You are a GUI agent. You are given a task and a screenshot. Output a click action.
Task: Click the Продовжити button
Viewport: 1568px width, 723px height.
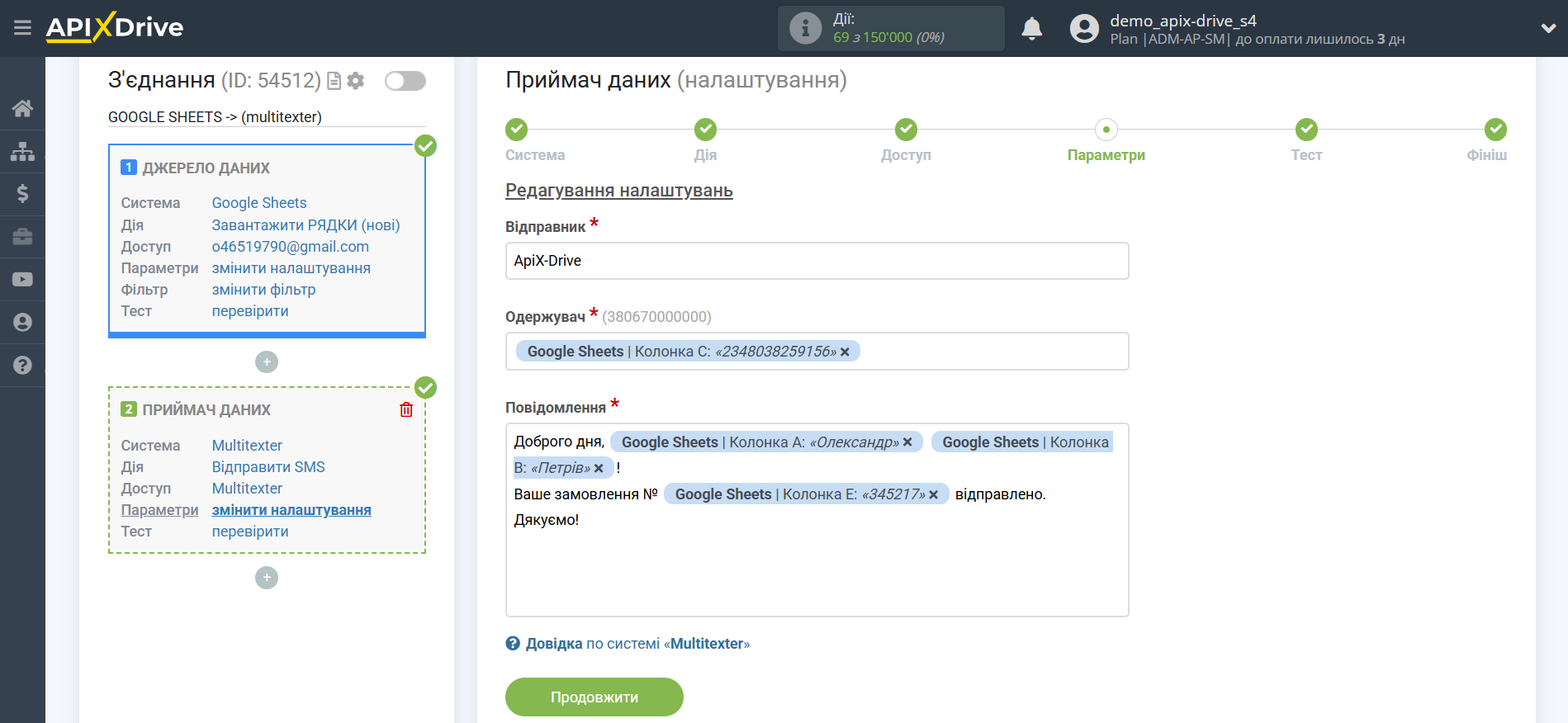595,697
